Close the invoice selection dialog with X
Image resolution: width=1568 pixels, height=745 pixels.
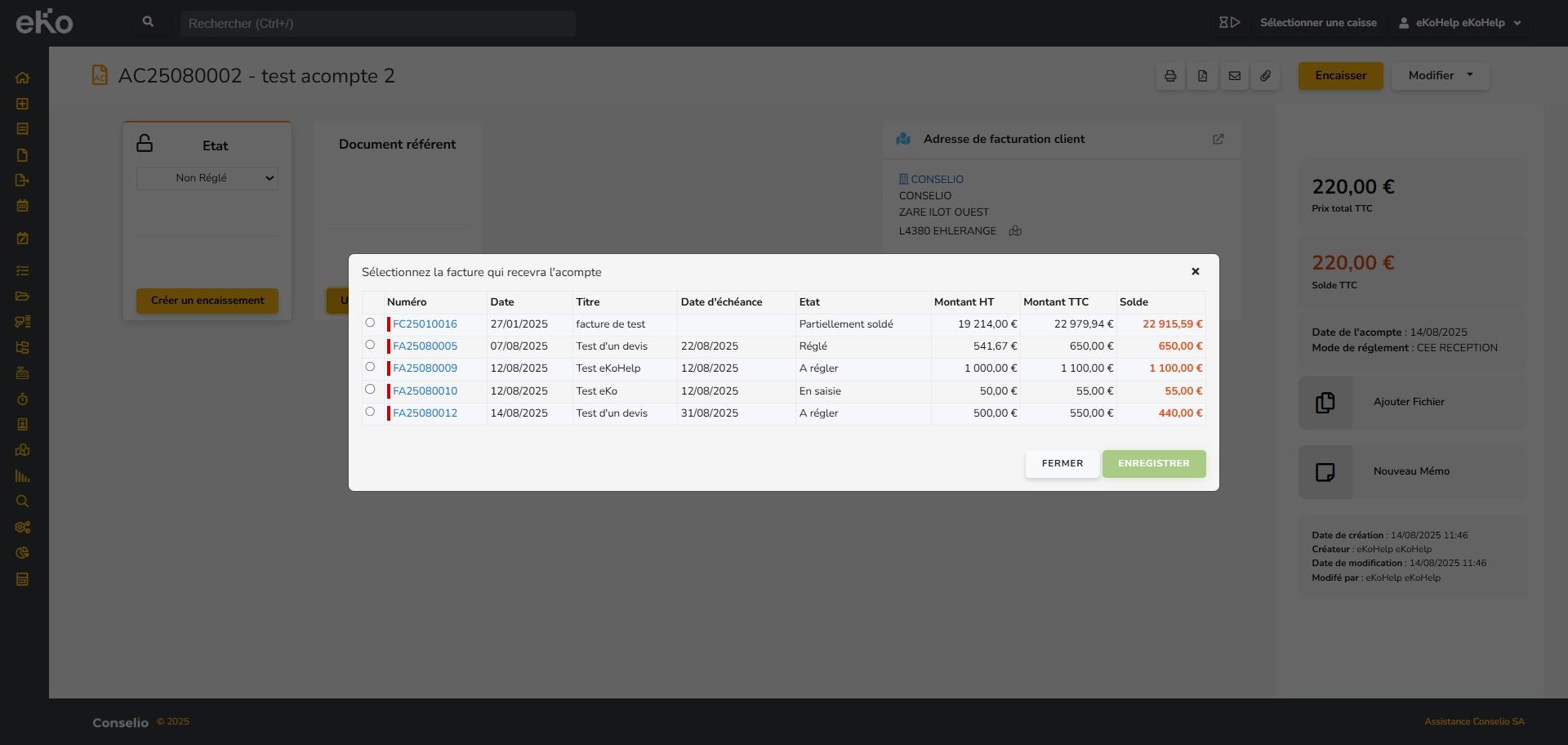pos(1195,272)
